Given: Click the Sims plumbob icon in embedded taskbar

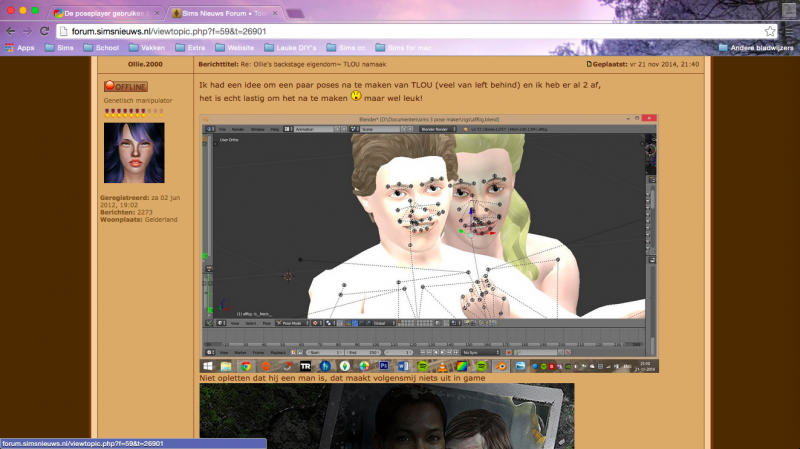Looking at the screenshot, I should point(345,366).
